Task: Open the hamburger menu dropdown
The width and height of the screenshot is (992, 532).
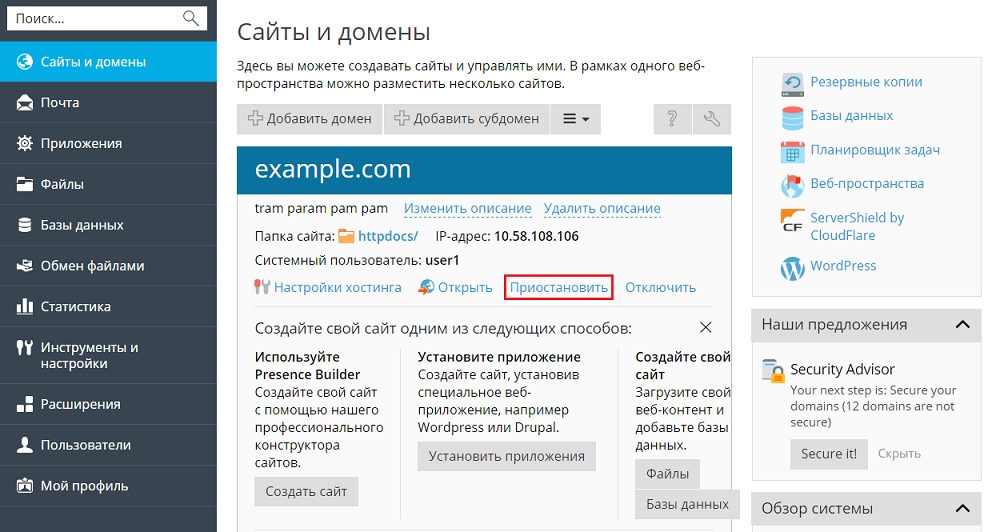Action: click(x=575, y=118)
